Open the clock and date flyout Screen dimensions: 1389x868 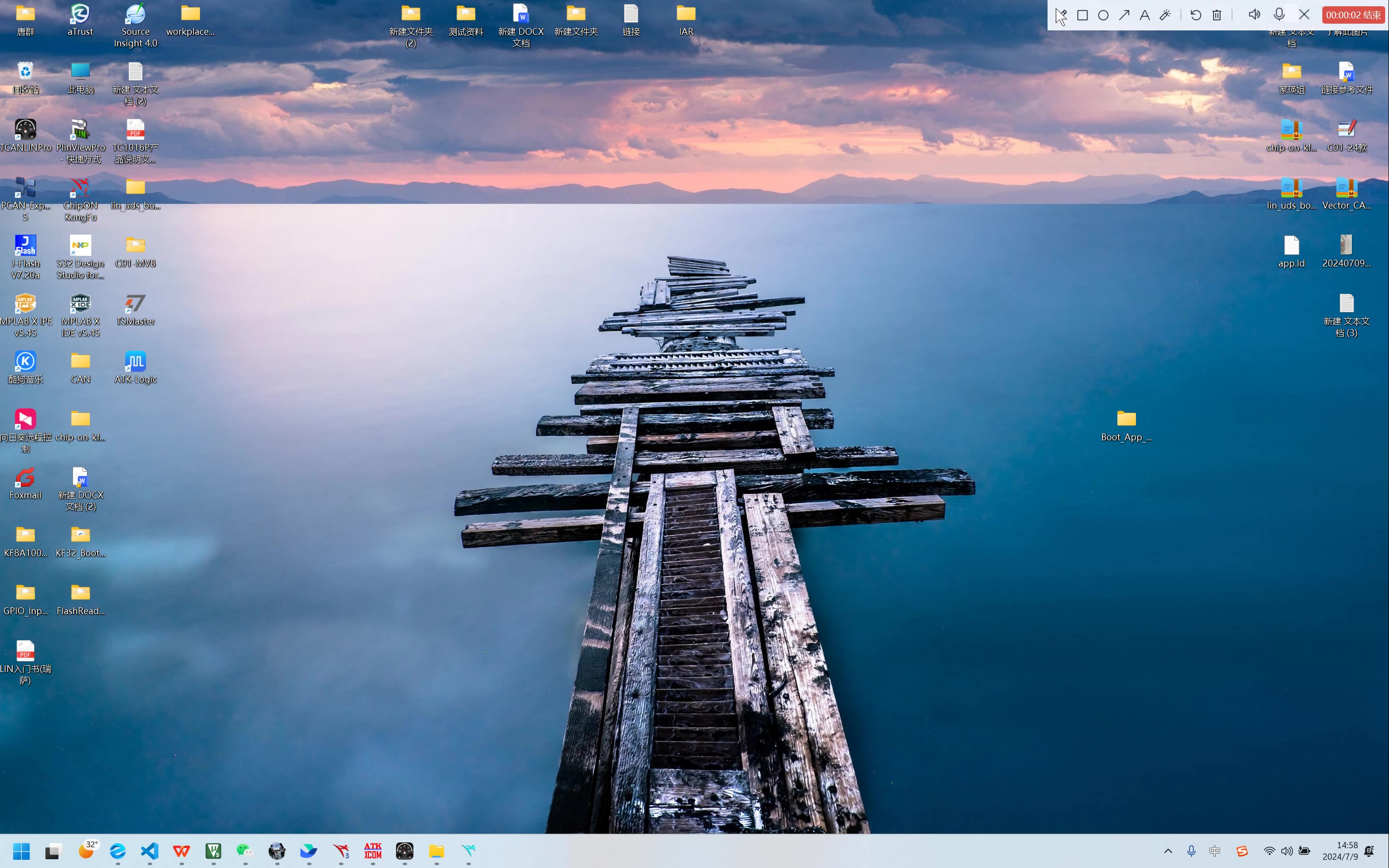point(1340,851)
